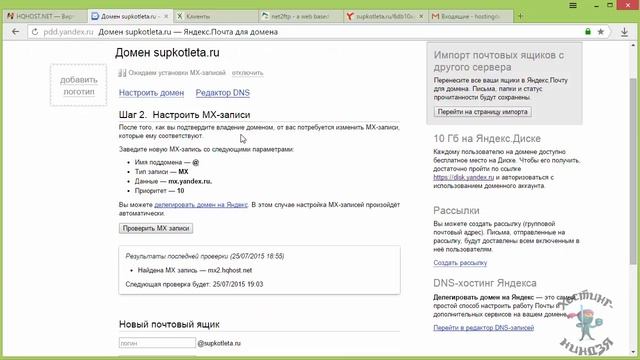Click добавить логотип placeholder box
This screenshot has height=360, width=640.
click(78, 85)
